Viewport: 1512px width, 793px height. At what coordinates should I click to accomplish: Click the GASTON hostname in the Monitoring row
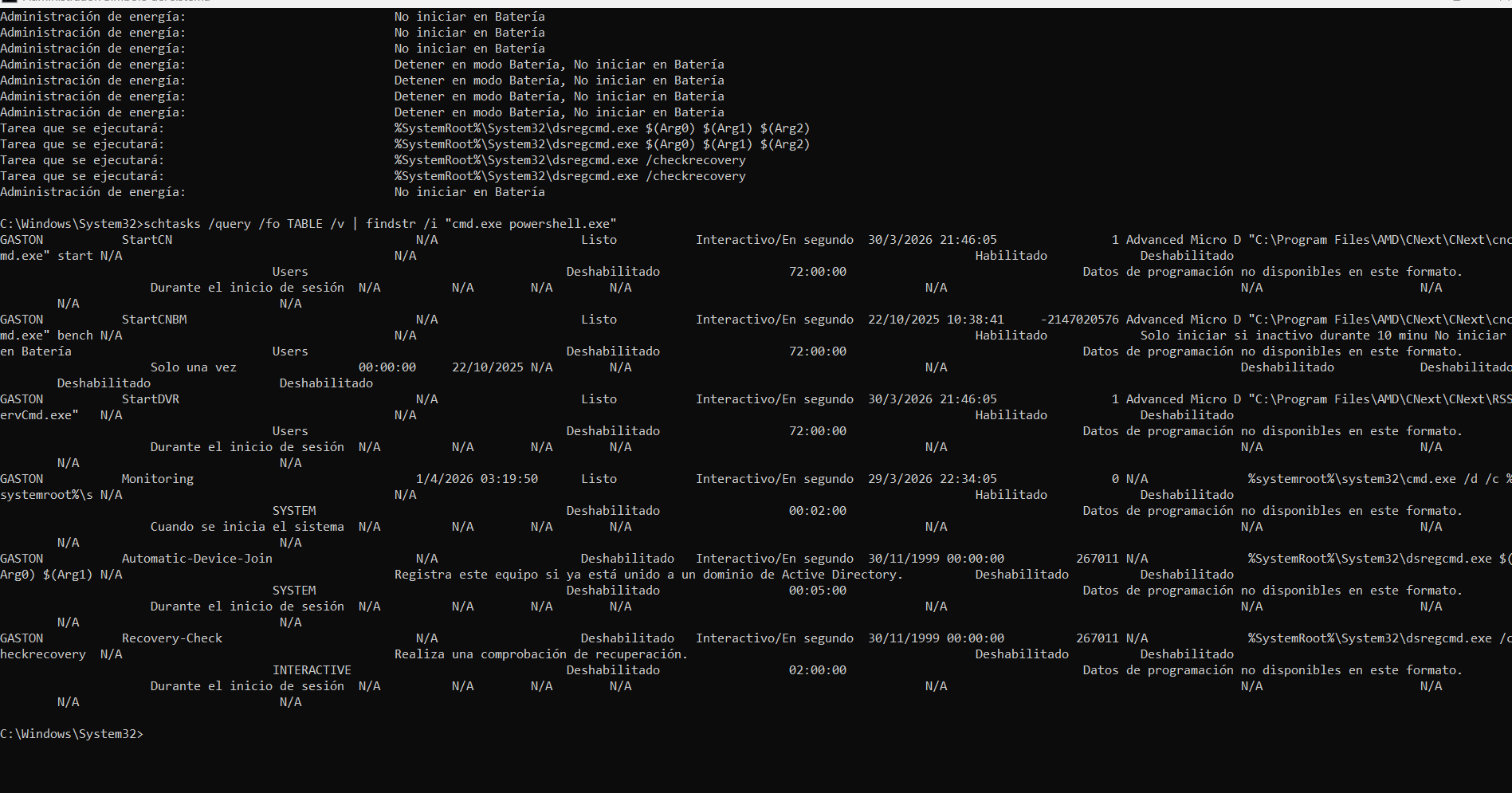click(x=22, y=479)
